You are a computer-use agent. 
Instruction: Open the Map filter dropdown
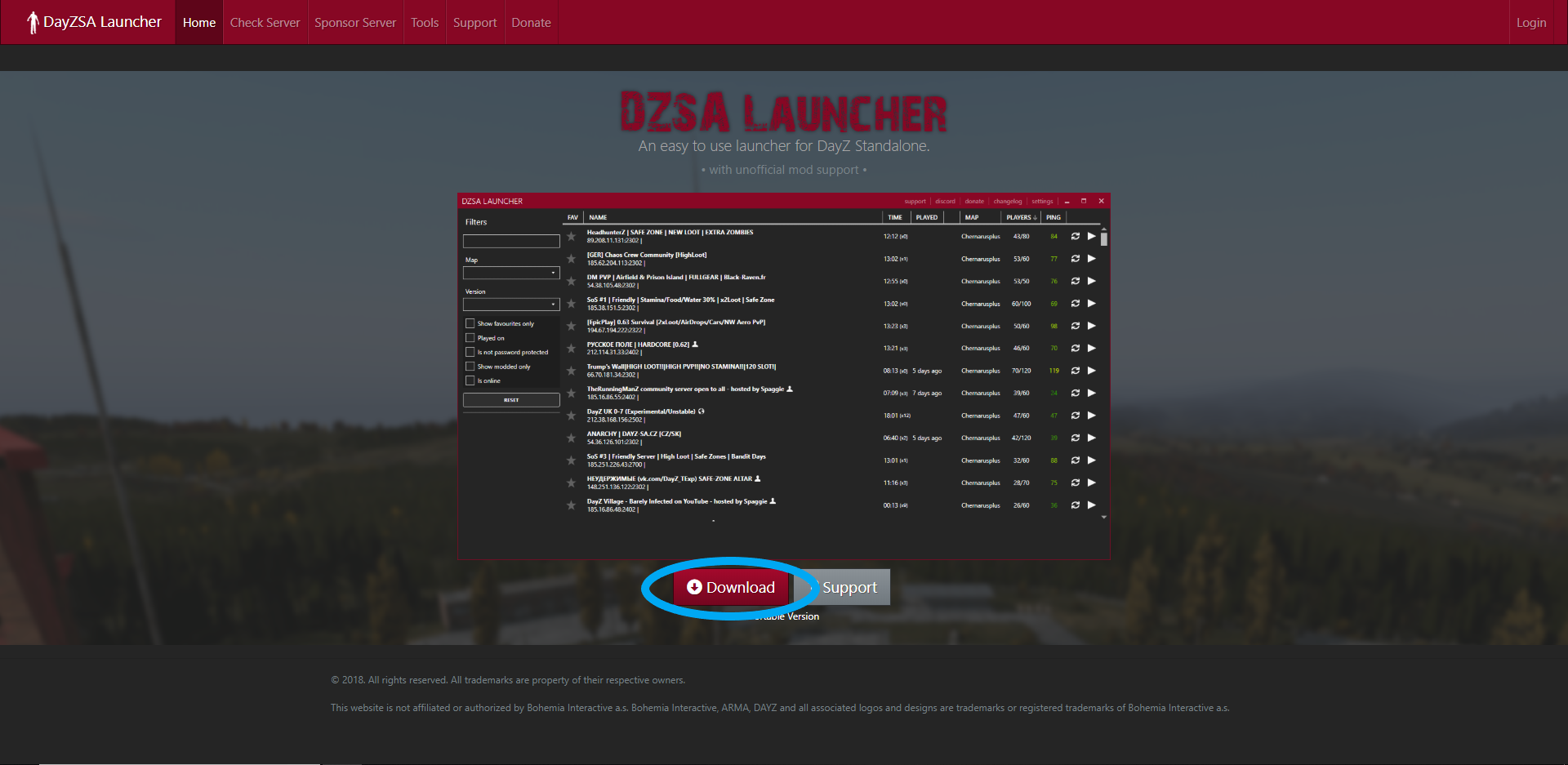(x=511, y=273)
